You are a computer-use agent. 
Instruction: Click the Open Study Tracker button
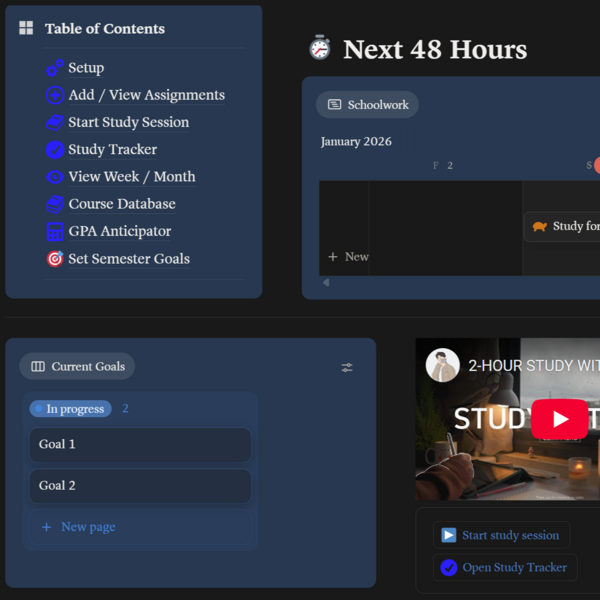[x=505, y=567]
